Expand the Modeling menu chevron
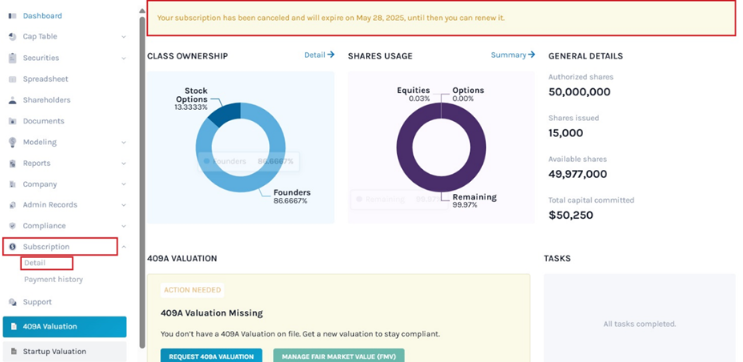Viewport: 743px width, 362px height. [124, 142]
